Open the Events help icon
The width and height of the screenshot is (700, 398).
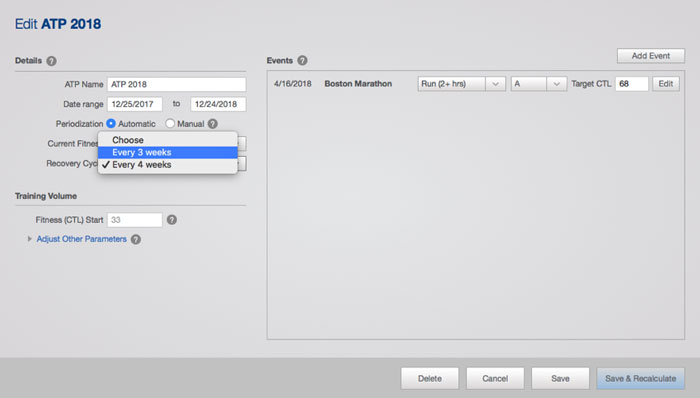tap(302, 60)
